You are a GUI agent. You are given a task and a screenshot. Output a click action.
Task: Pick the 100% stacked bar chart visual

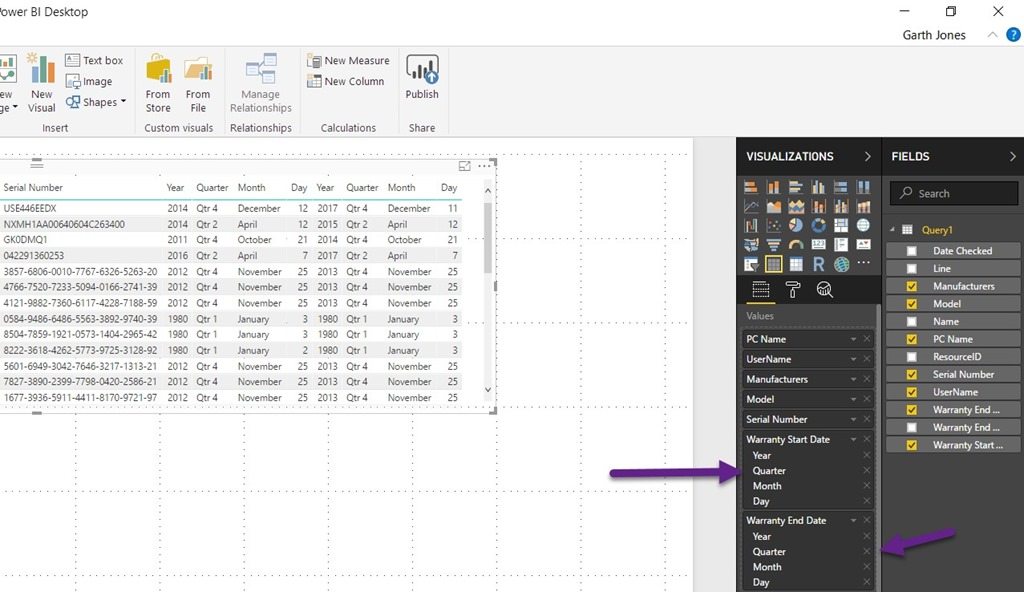pyautogui.click(x=840, y=188)
